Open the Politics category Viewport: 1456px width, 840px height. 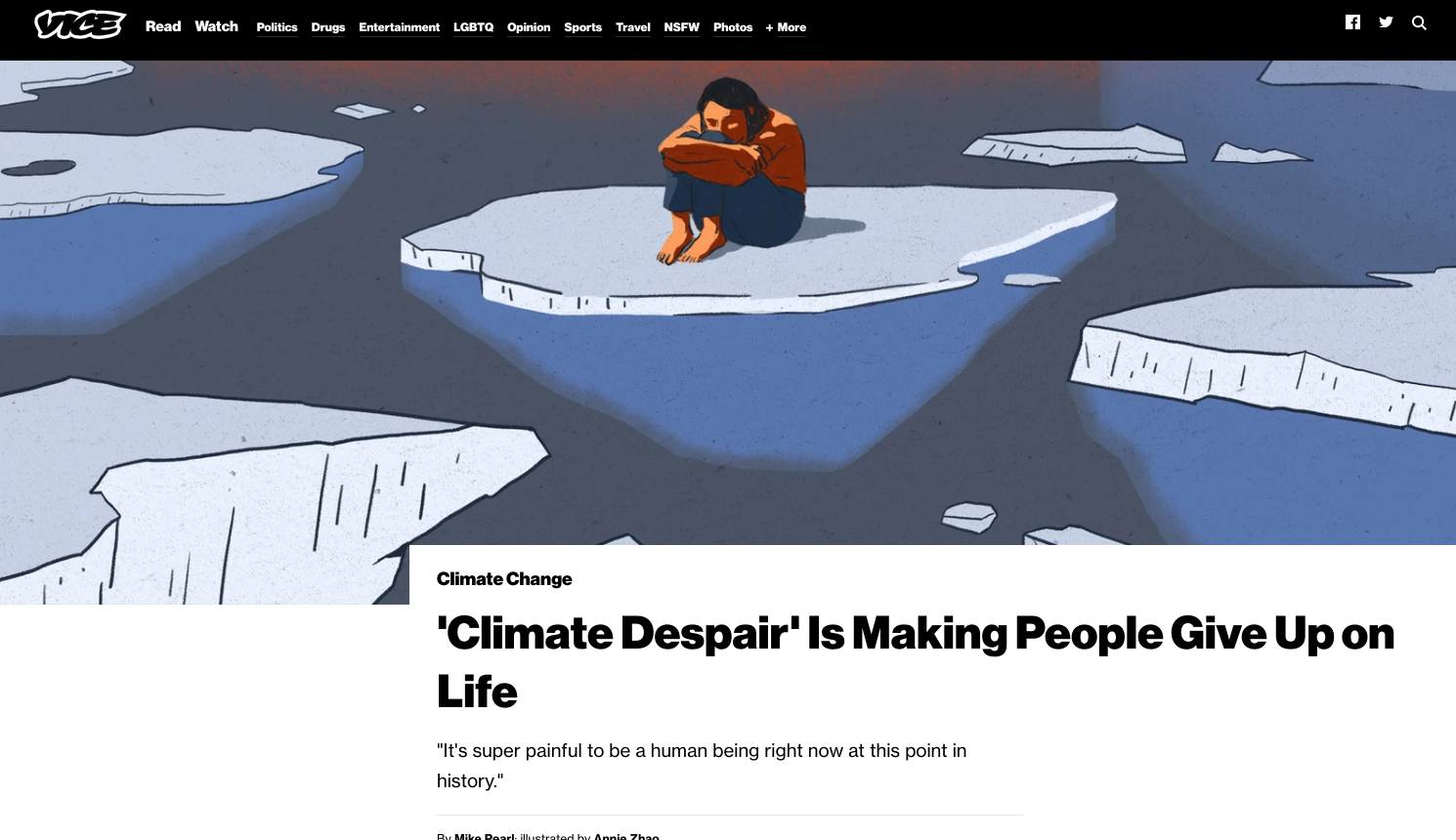(x=277, y=27)
